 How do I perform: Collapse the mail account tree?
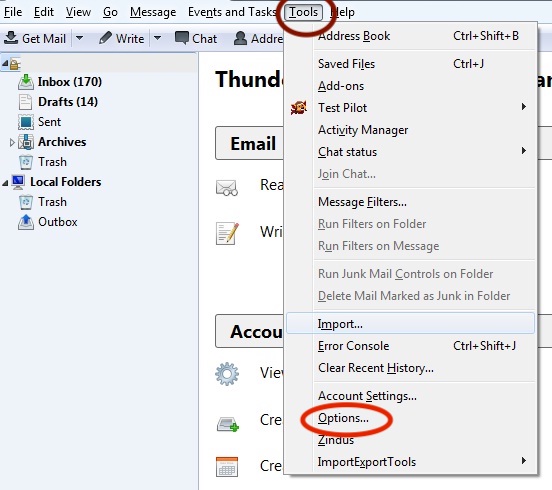coord(5,64)
